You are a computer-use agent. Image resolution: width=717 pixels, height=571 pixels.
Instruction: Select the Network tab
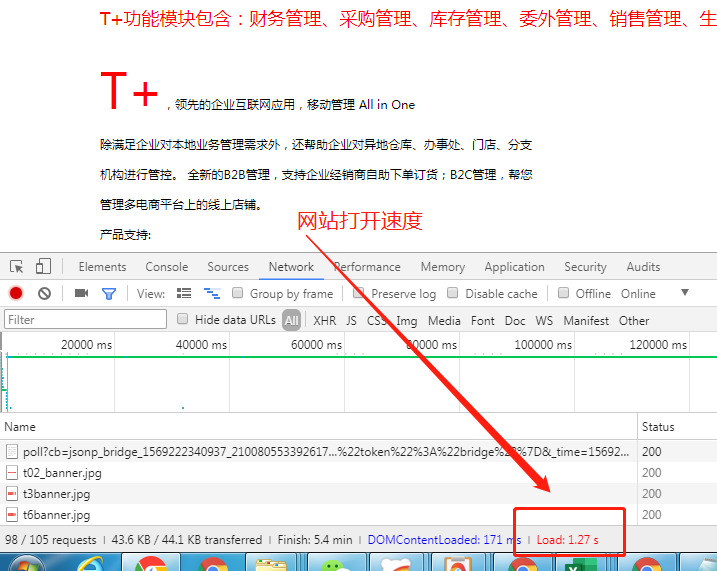click(291, 267)
